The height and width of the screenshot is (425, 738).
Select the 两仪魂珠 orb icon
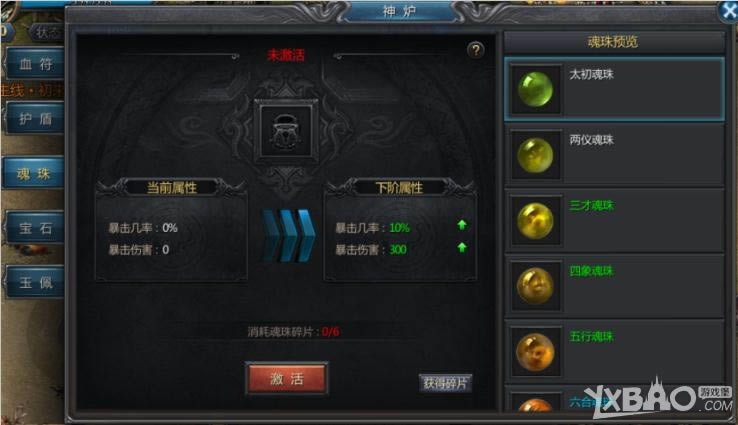point(535,155)
